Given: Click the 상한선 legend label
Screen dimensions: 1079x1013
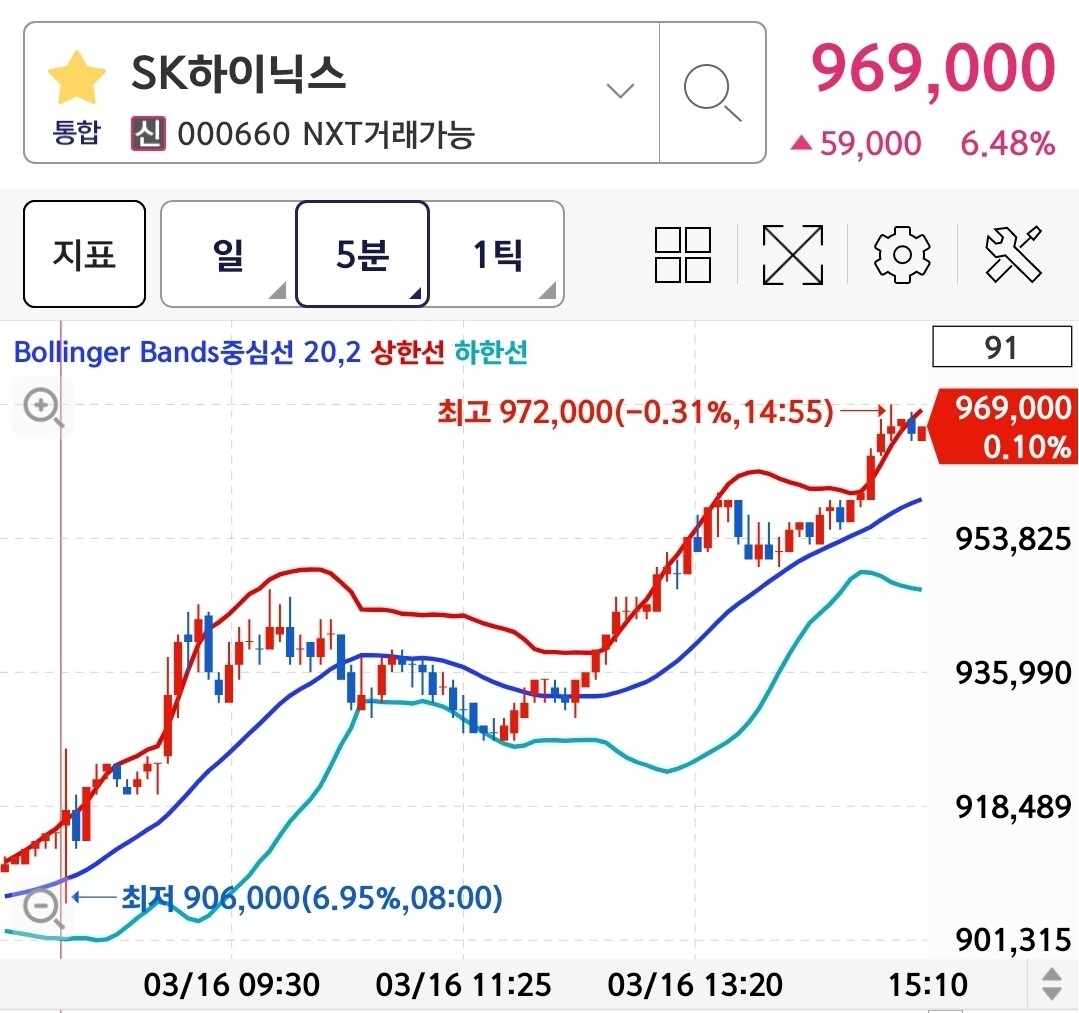Looking at the screenshot, I should click(407, 352).
